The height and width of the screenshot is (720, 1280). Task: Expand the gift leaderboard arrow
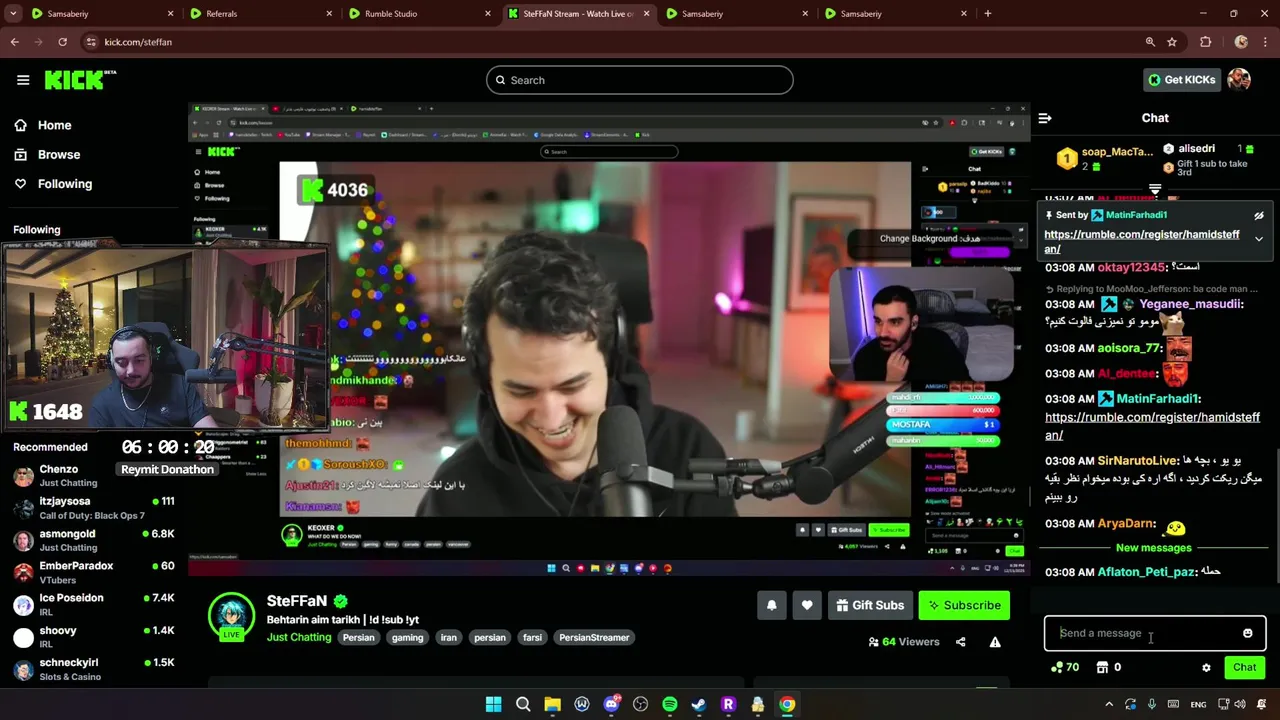click(x=1155, y=188)
